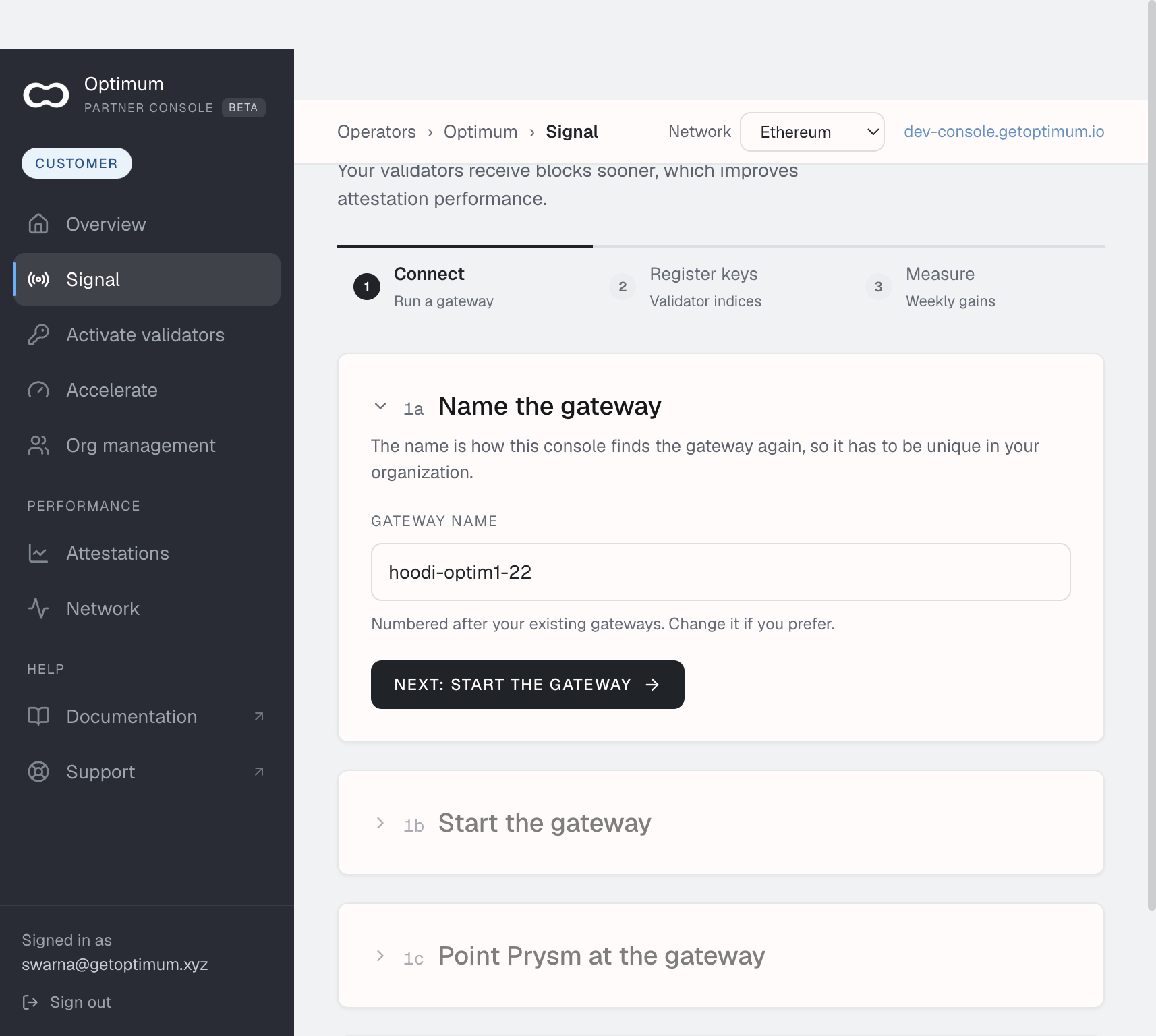Open the Documentation book icon link
This screenshot has width=1156, height=1036.
[38, 716]
